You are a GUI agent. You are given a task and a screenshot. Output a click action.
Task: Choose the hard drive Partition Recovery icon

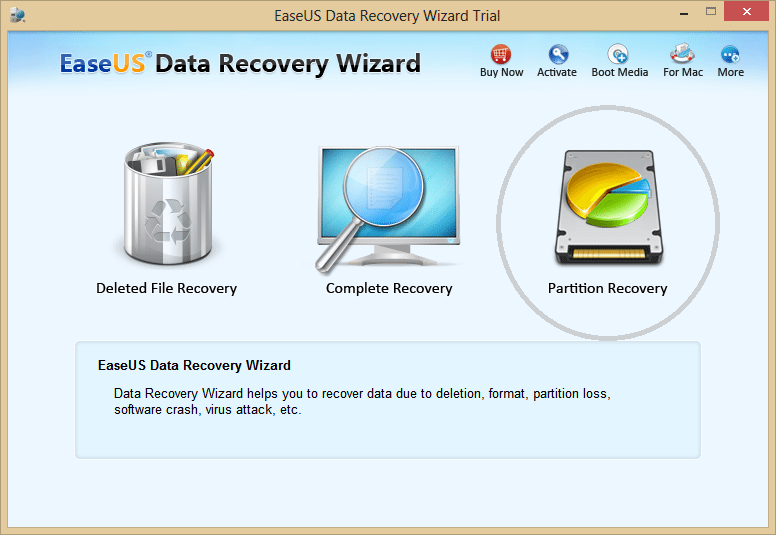coord(608,208)
